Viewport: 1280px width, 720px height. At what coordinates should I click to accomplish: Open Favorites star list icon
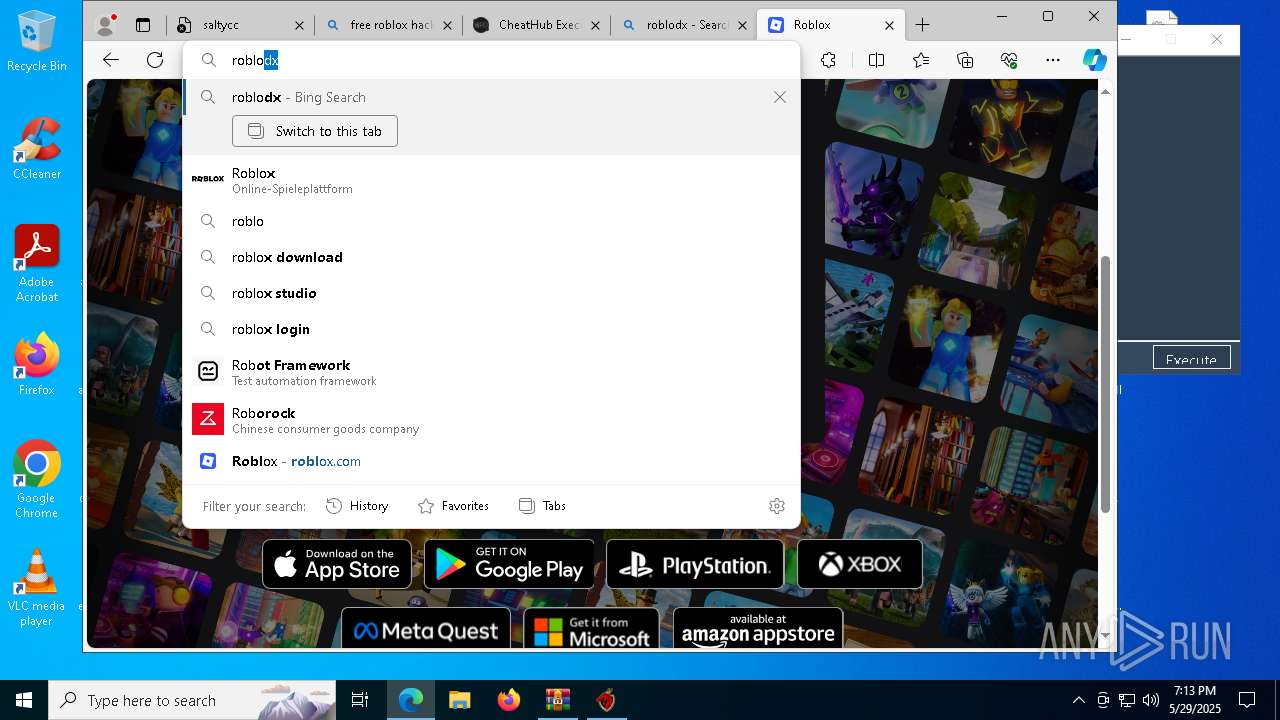pos(921,60)
